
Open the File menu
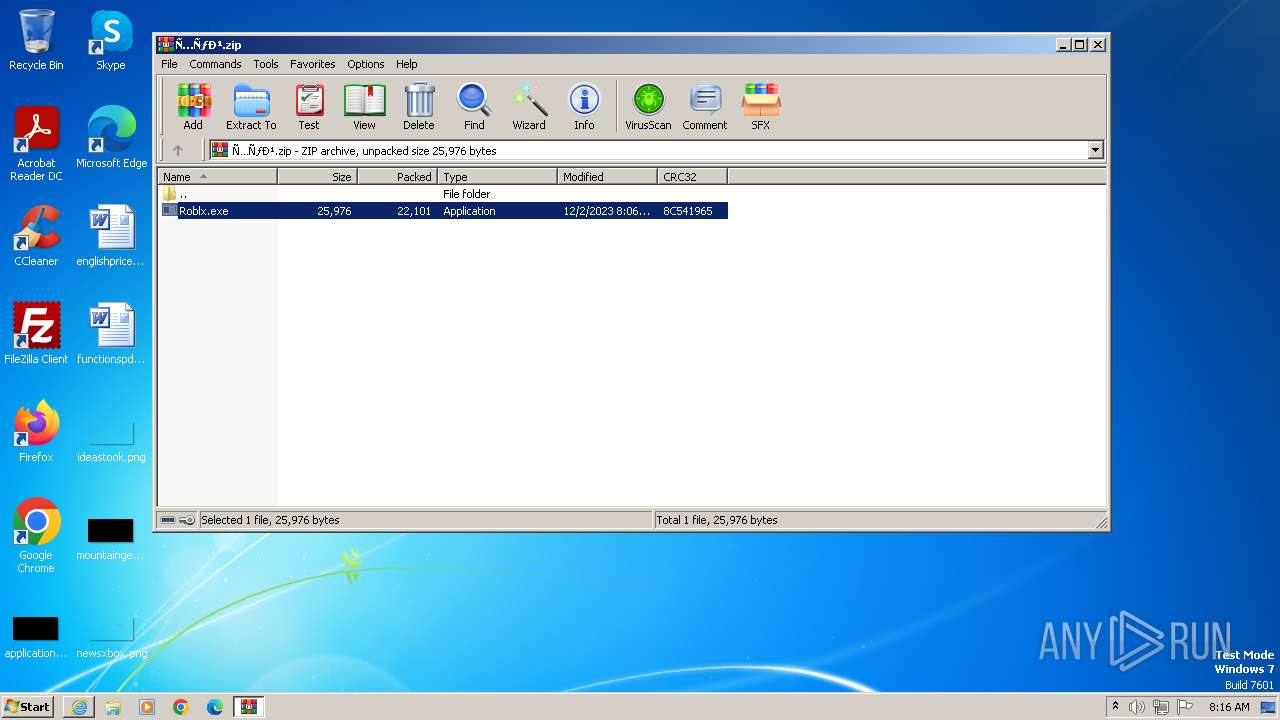point(169,64)
